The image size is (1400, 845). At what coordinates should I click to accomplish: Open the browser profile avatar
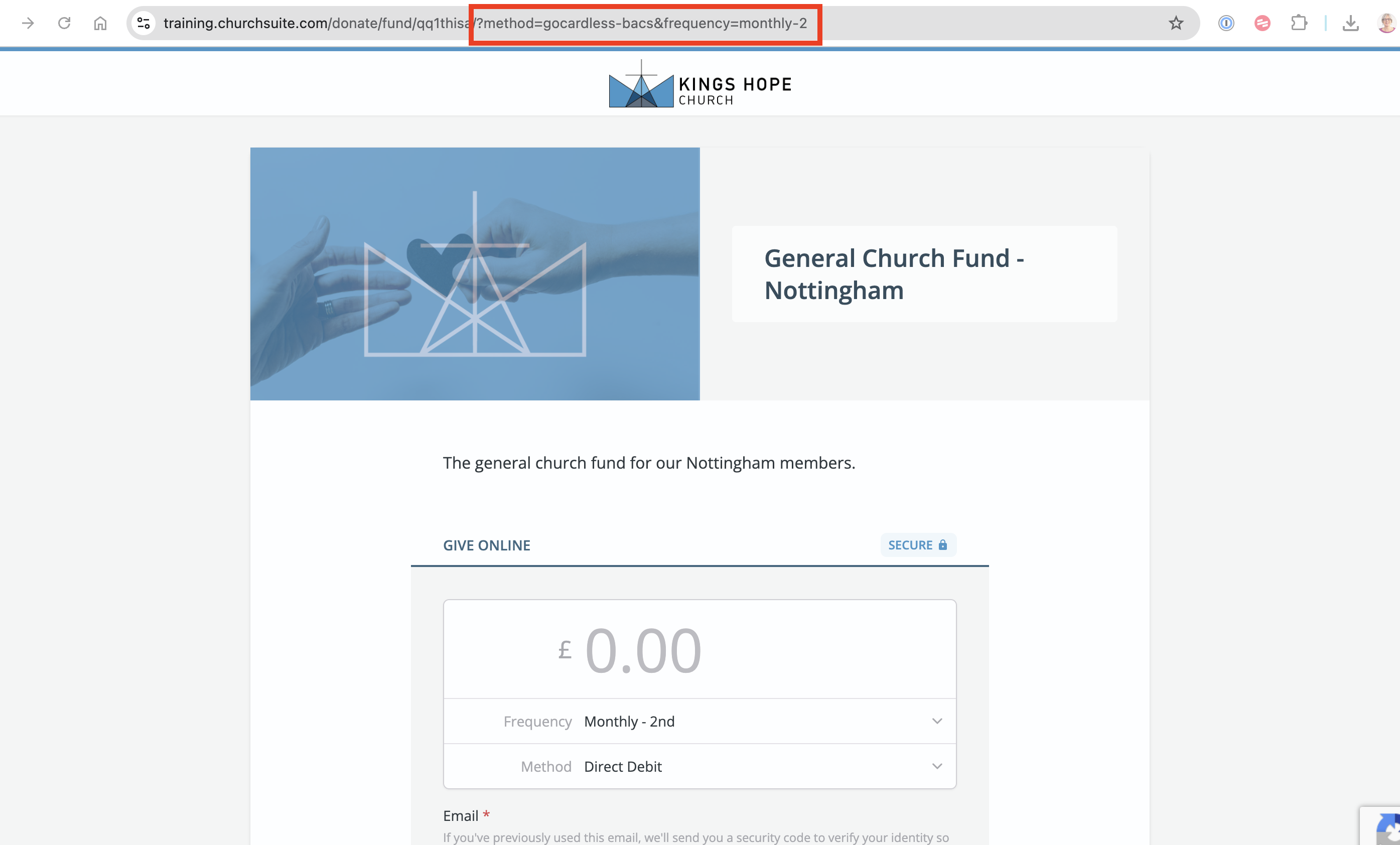[1387, 23]
